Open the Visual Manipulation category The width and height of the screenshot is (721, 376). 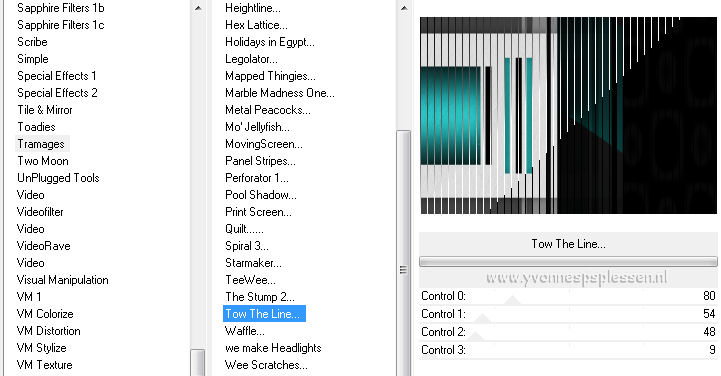click(63, 280)
